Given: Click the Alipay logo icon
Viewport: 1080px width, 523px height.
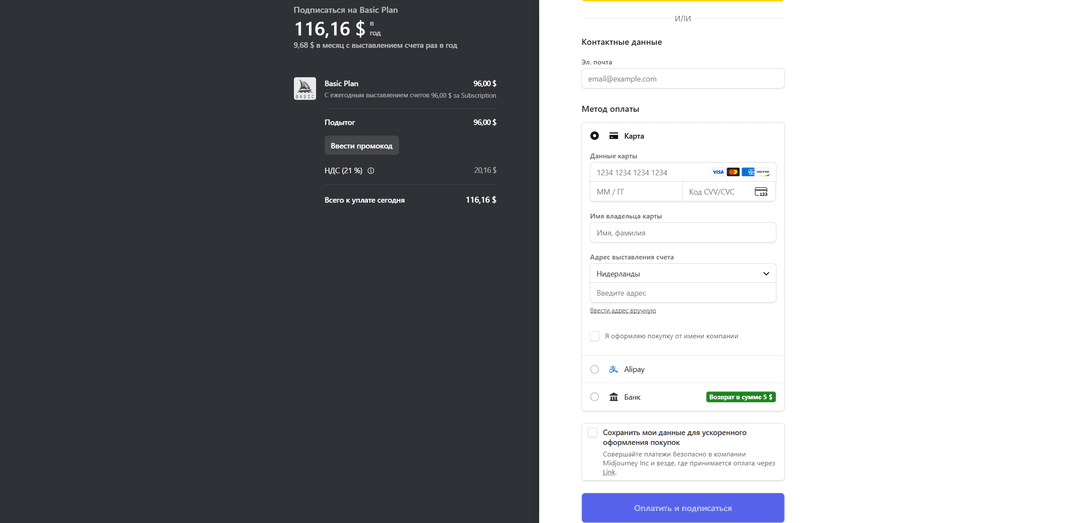Looking at the screenshot, I should pyautogui.click(x=614, y=369).
